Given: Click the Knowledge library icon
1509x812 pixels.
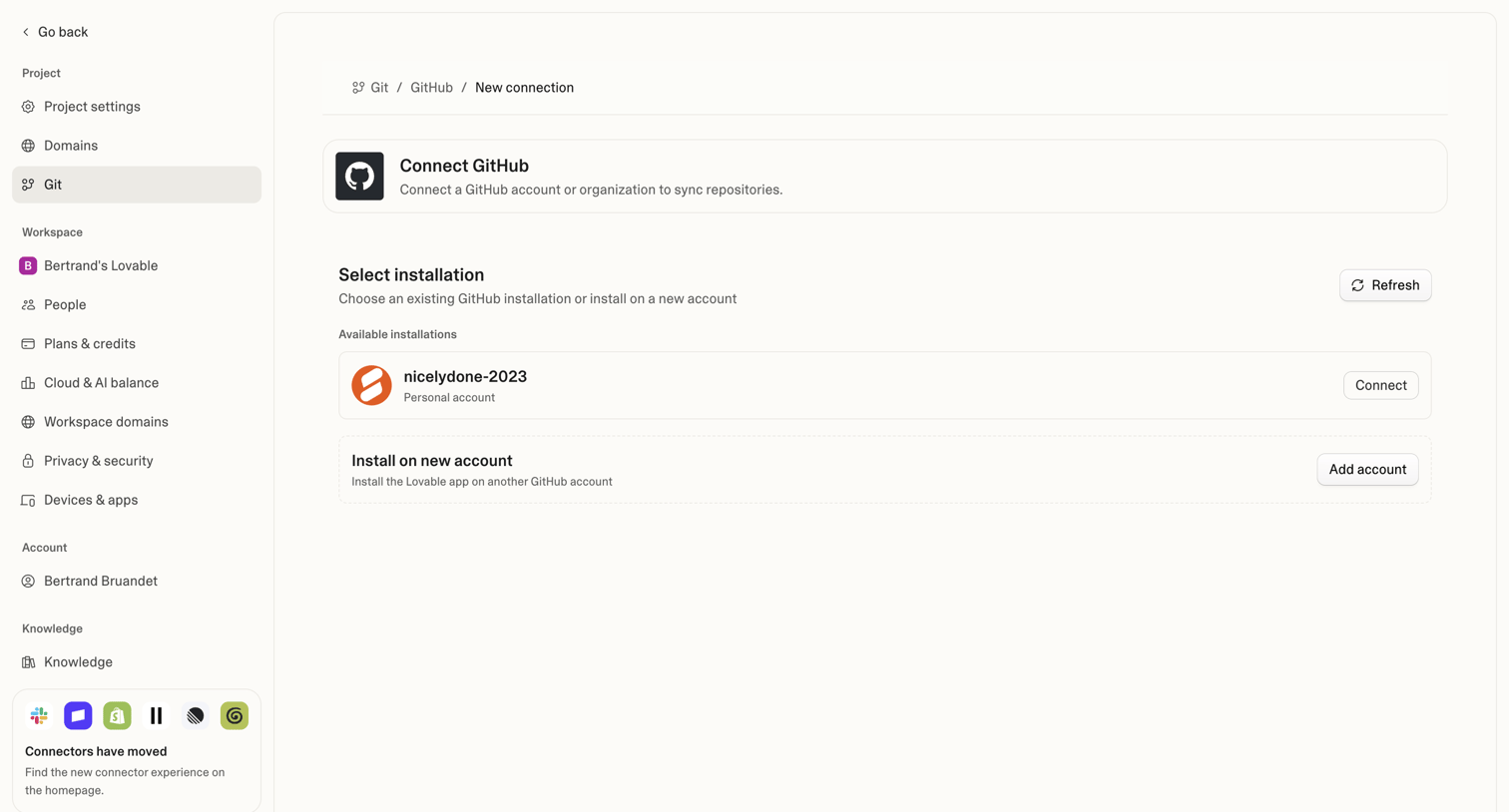Looking at the screenshot, I should pyautogui.click(x=28, y=662).
